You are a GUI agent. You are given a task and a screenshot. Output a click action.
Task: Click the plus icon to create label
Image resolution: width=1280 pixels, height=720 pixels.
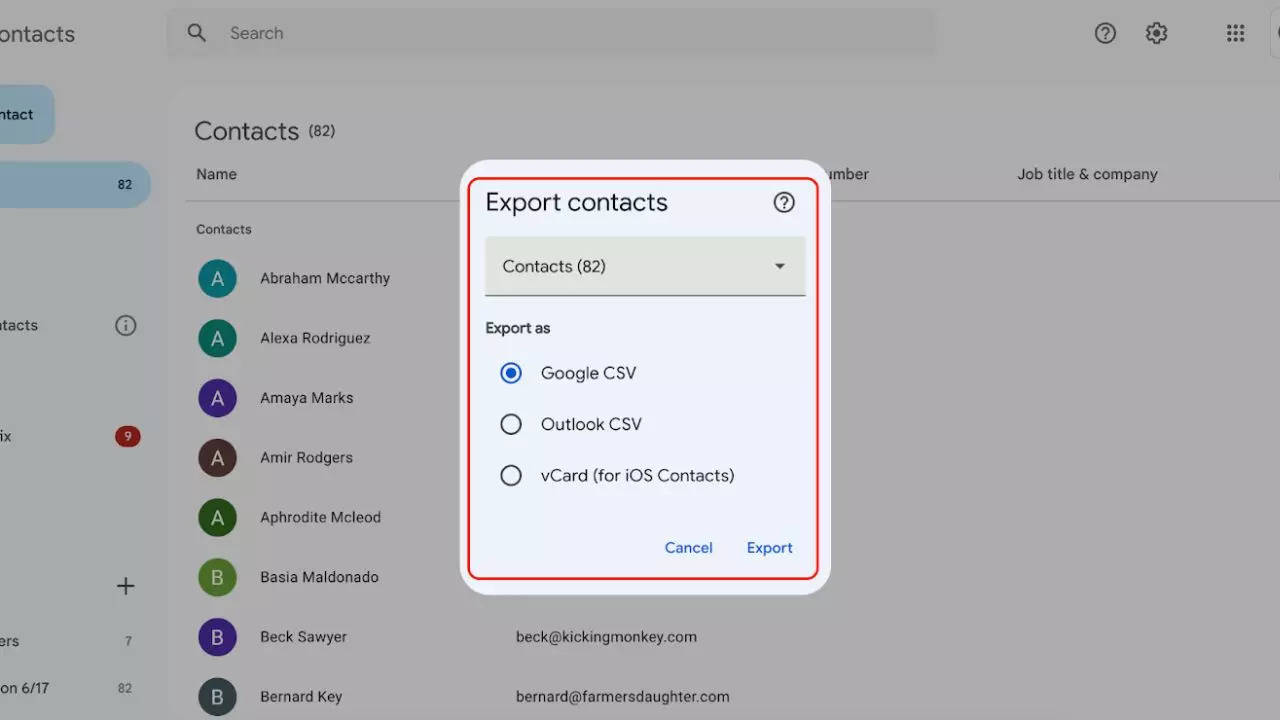(125, 586)
